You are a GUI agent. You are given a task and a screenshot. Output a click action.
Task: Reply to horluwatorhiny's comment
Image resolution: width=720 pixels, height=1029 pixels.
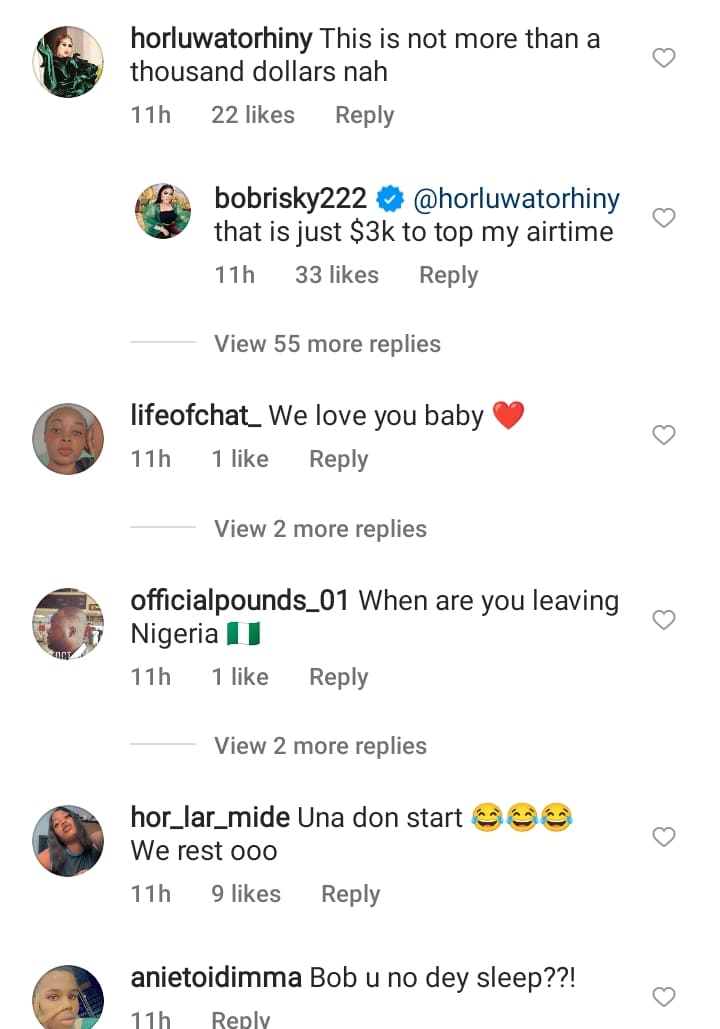point(364,115)
